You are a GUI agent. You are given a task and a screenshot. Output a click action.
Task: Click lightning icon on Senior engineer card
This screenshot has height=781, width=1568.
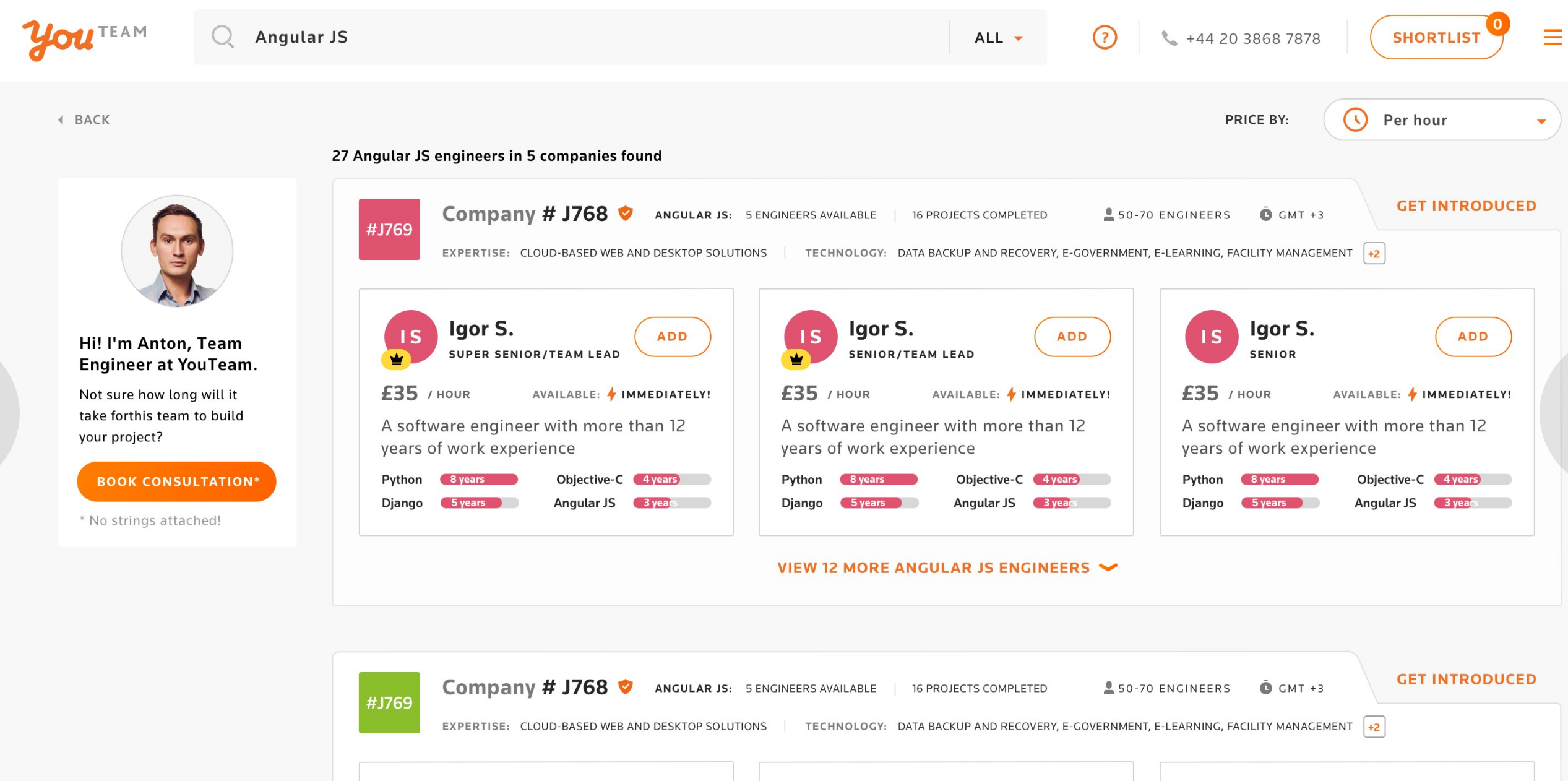pyautogui.click(x=1412, y=394)
